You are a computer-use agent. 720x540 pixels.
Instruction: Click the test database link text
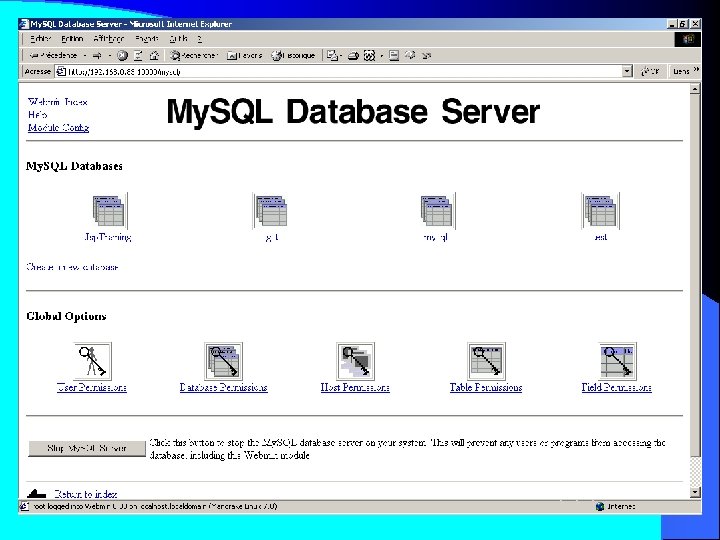[600, 237]
